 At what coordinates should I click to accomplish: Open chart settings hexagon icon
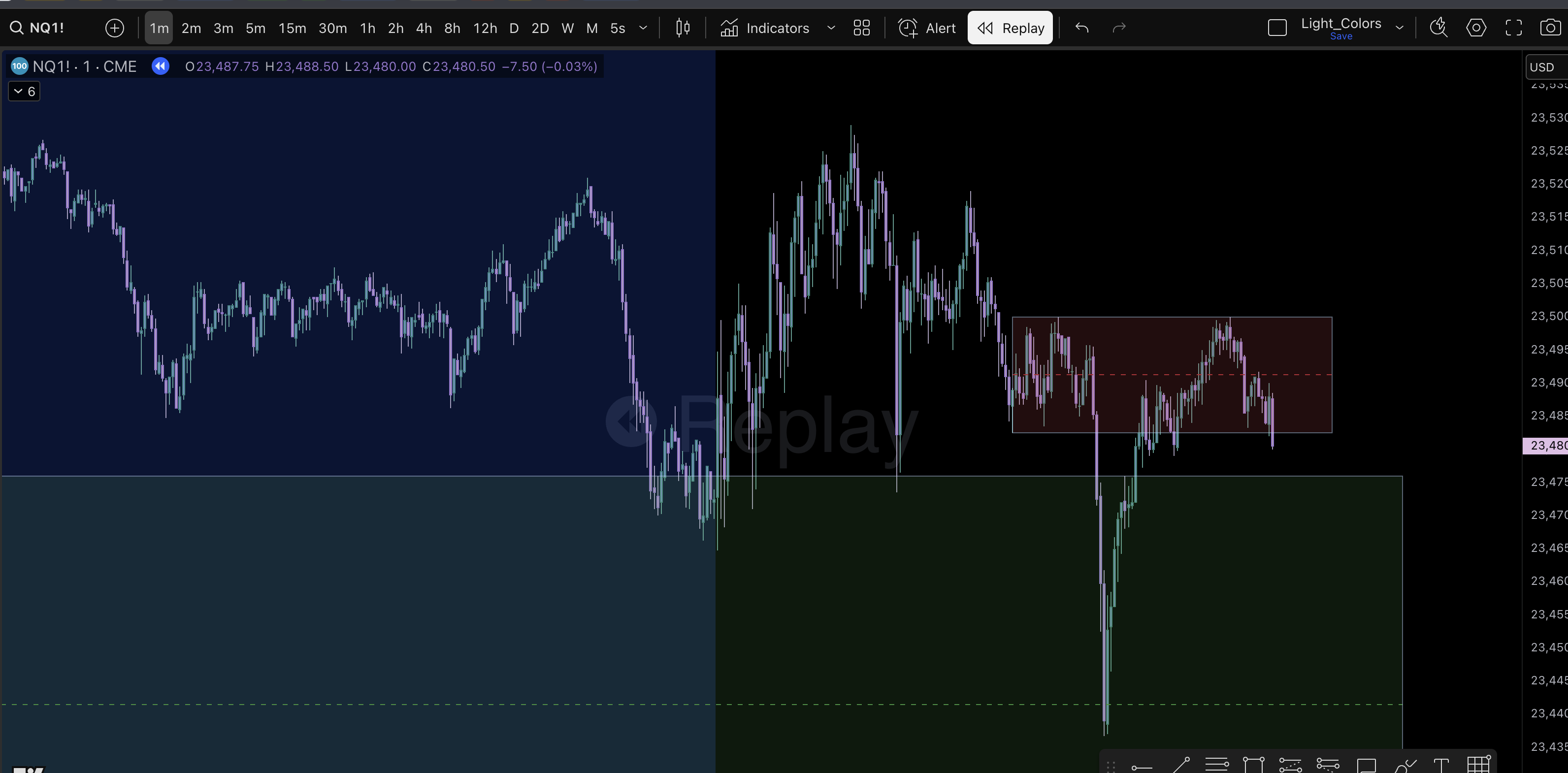[1476, 28]
